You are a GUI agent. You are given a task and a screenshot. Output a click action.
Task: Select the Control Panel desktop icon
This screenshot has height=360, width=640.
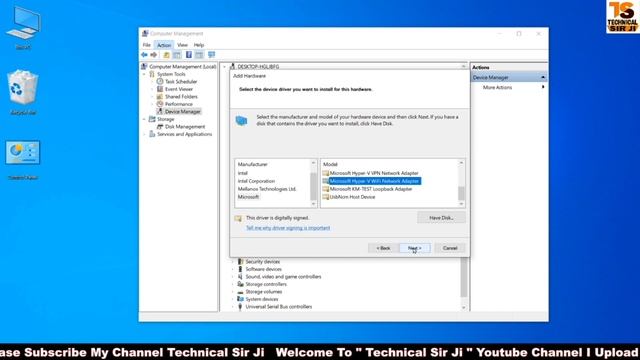tap(23, 160)
